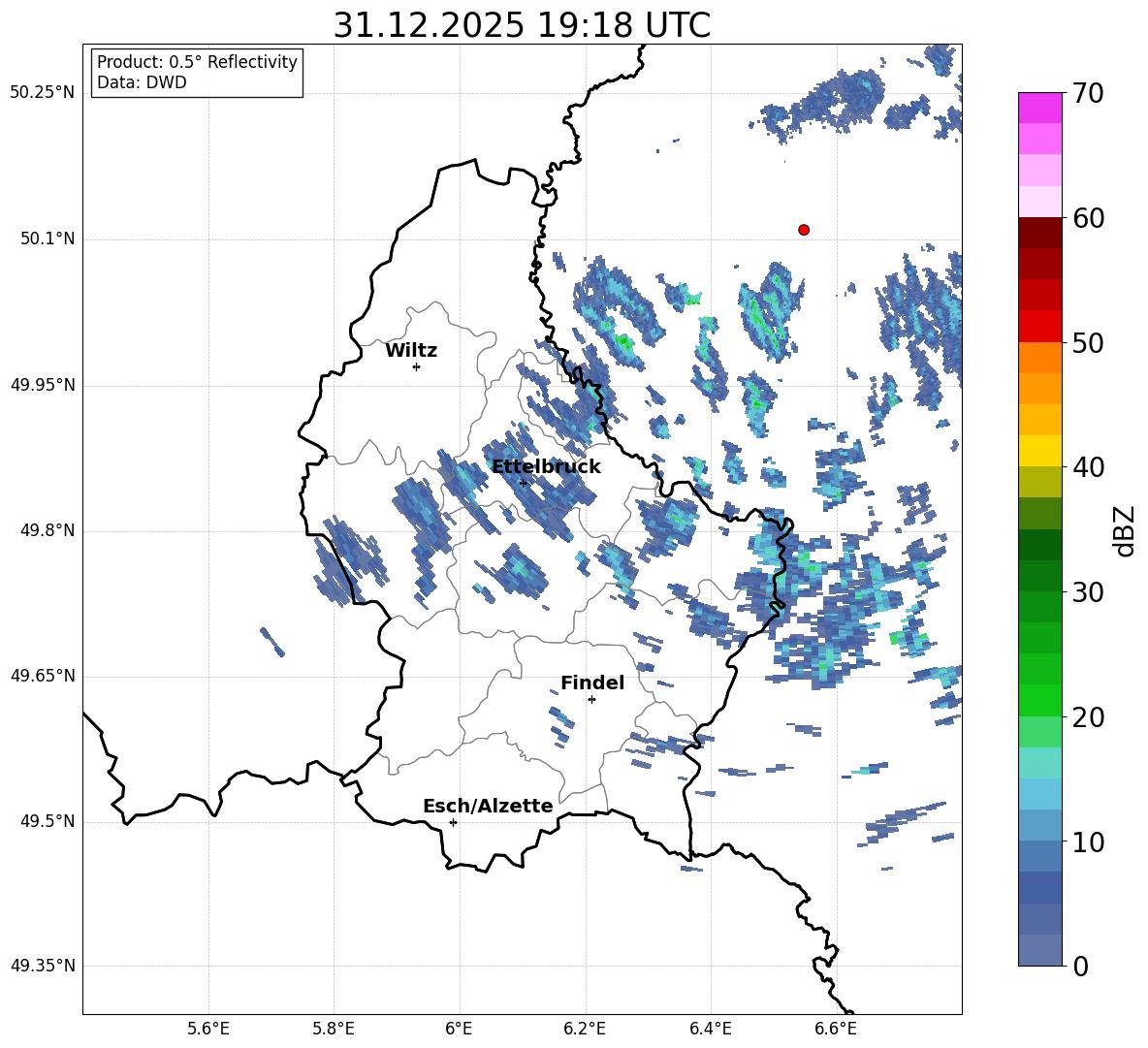Viewport: 1148px width, 1048px height.
Task: Click the Findel location cross marker
Action: [591, 700]
